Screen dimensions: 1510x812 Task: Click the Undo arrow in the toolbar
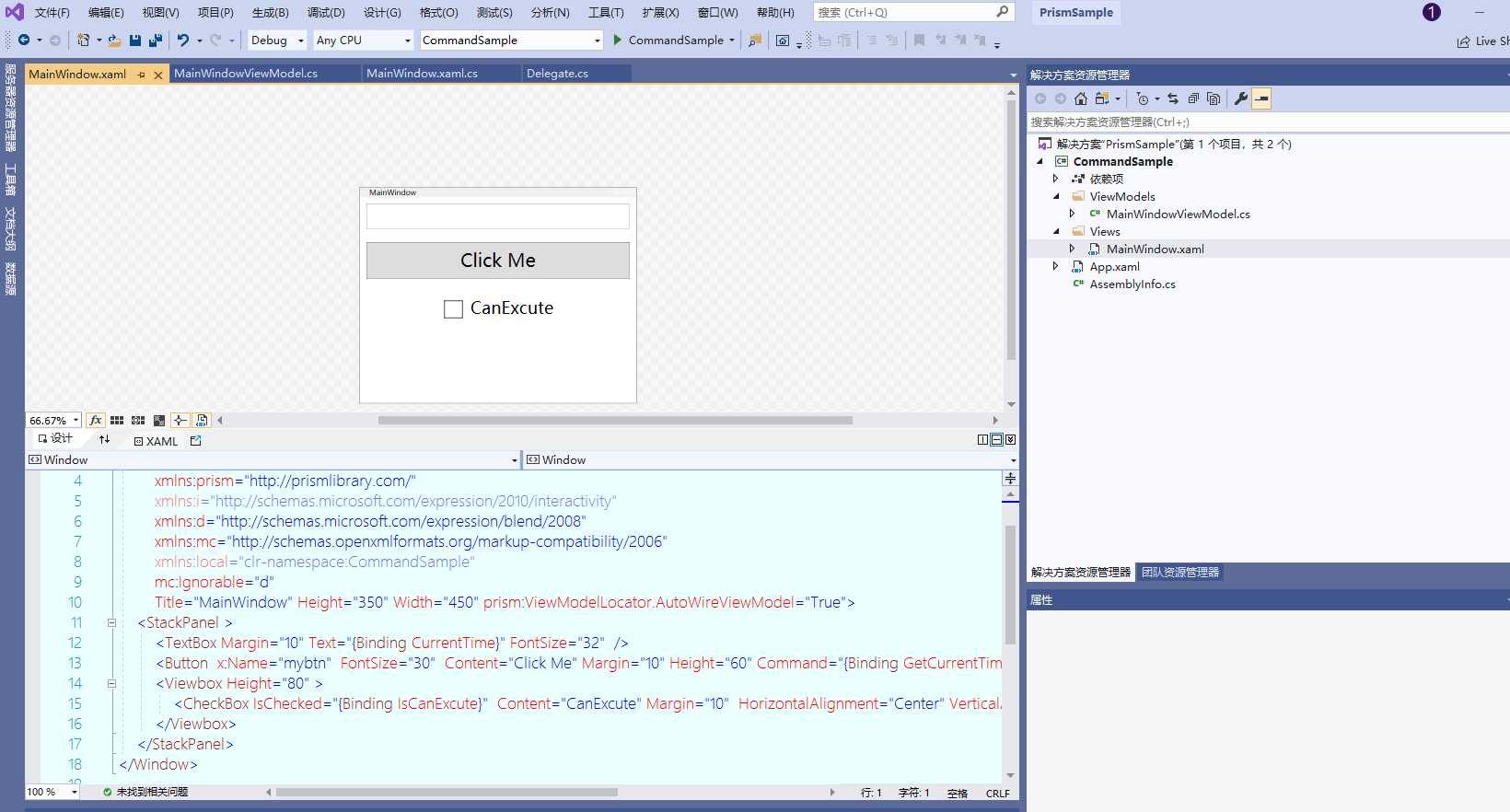[x=183, y=40]
